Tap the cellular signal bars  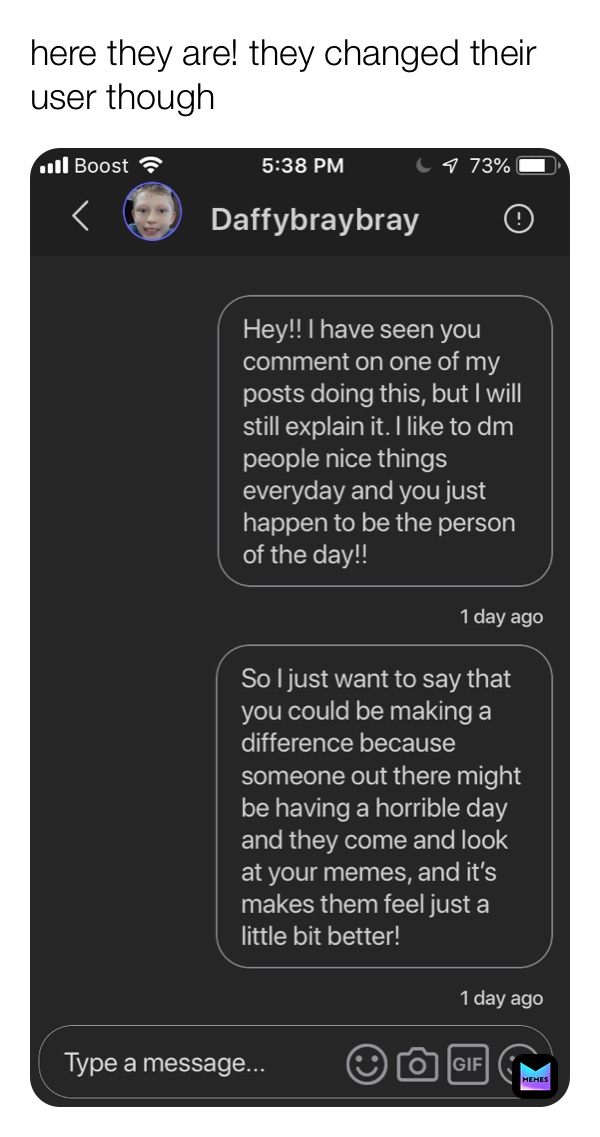click(x=54, y=166)
